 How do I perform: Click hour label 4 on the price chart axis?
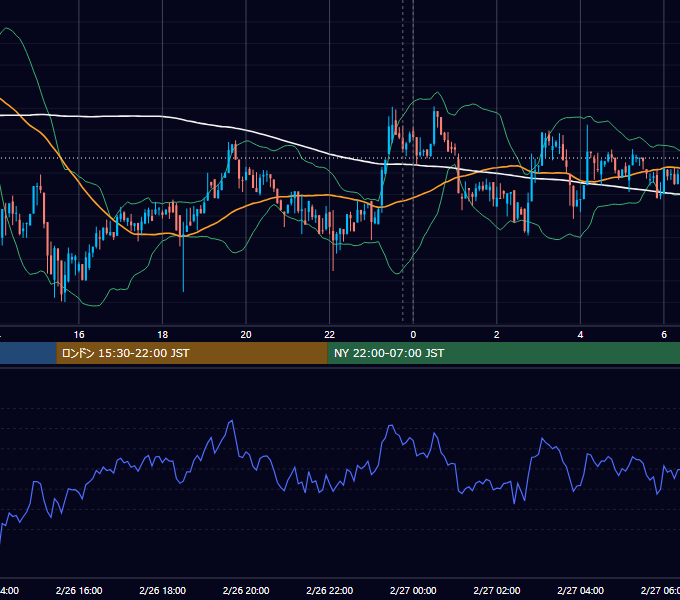[x=580, y=335]
